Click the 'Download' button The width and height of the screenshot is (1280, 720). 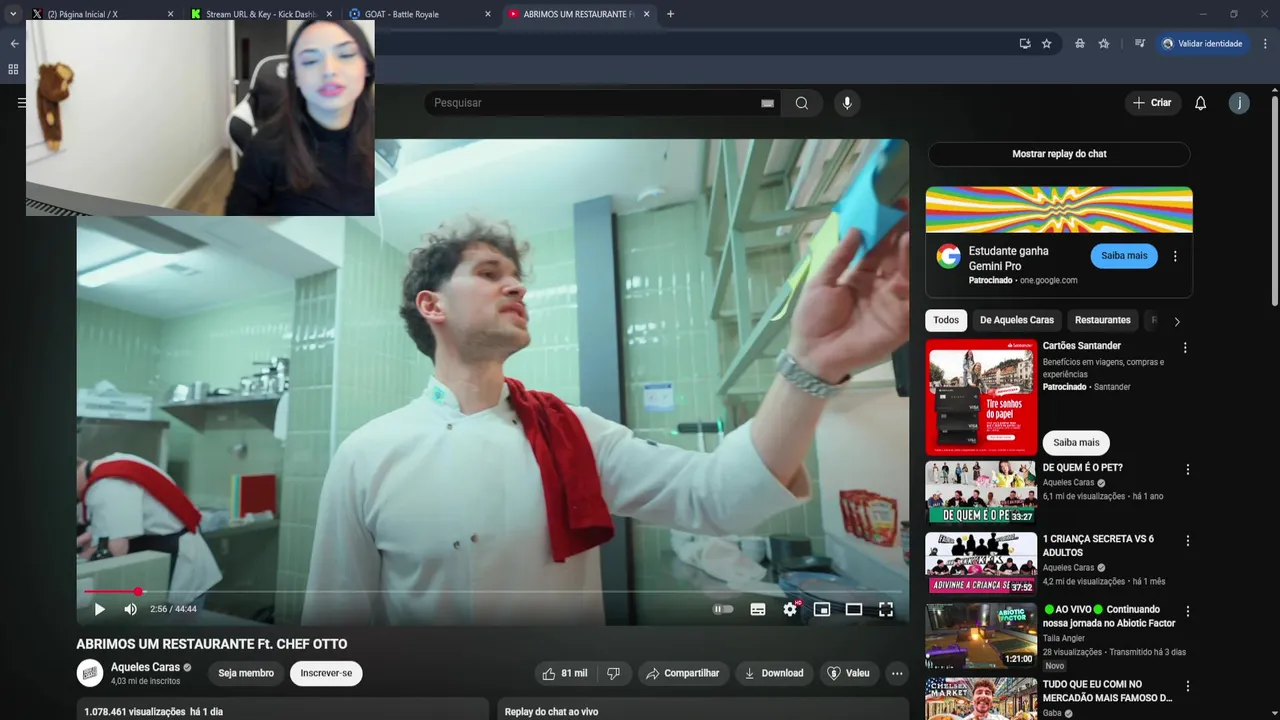774,673
